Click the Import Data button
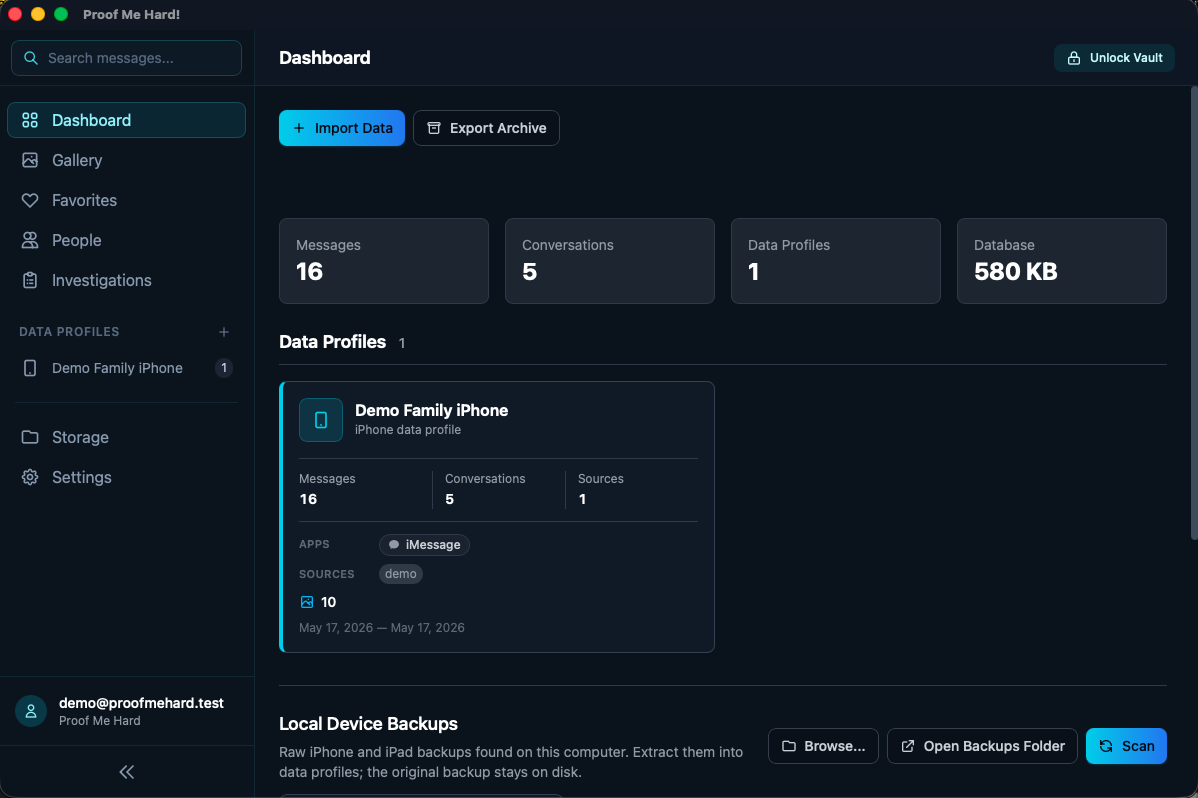Viewport: 1198px width, 798px height. click(x=342, y=128)
